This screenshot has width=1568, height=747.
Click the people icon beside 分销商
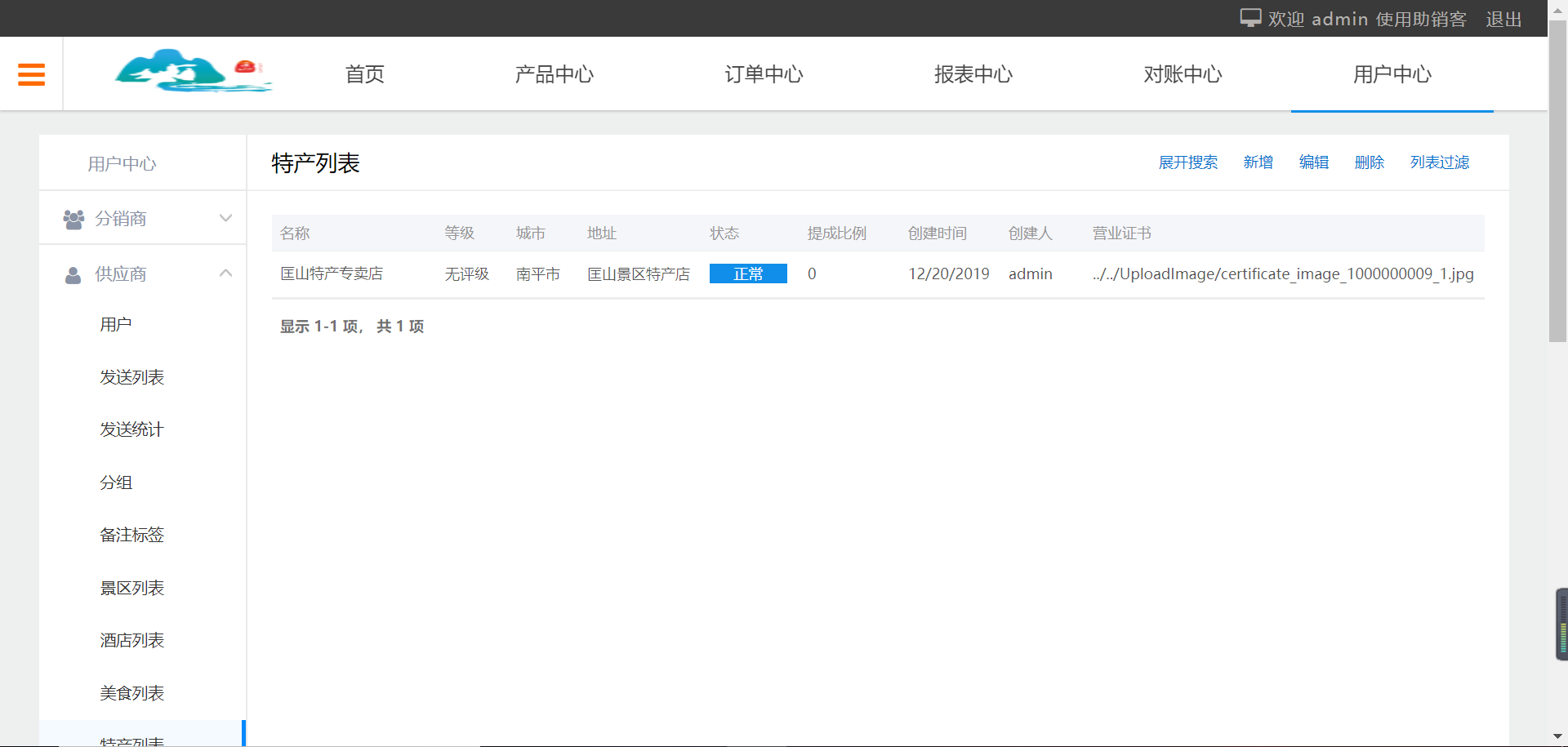[73, 218]
